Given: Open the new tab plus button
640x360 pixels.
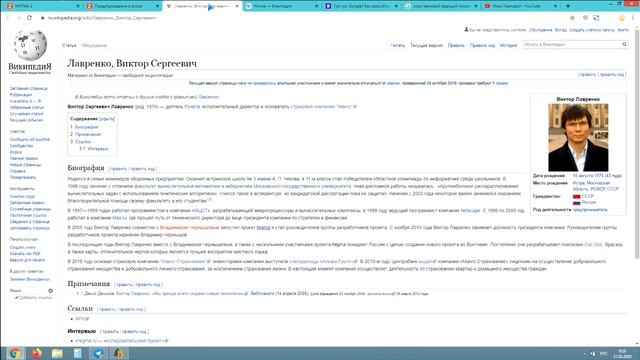Looking at the screenshot, I should point(568,6).
